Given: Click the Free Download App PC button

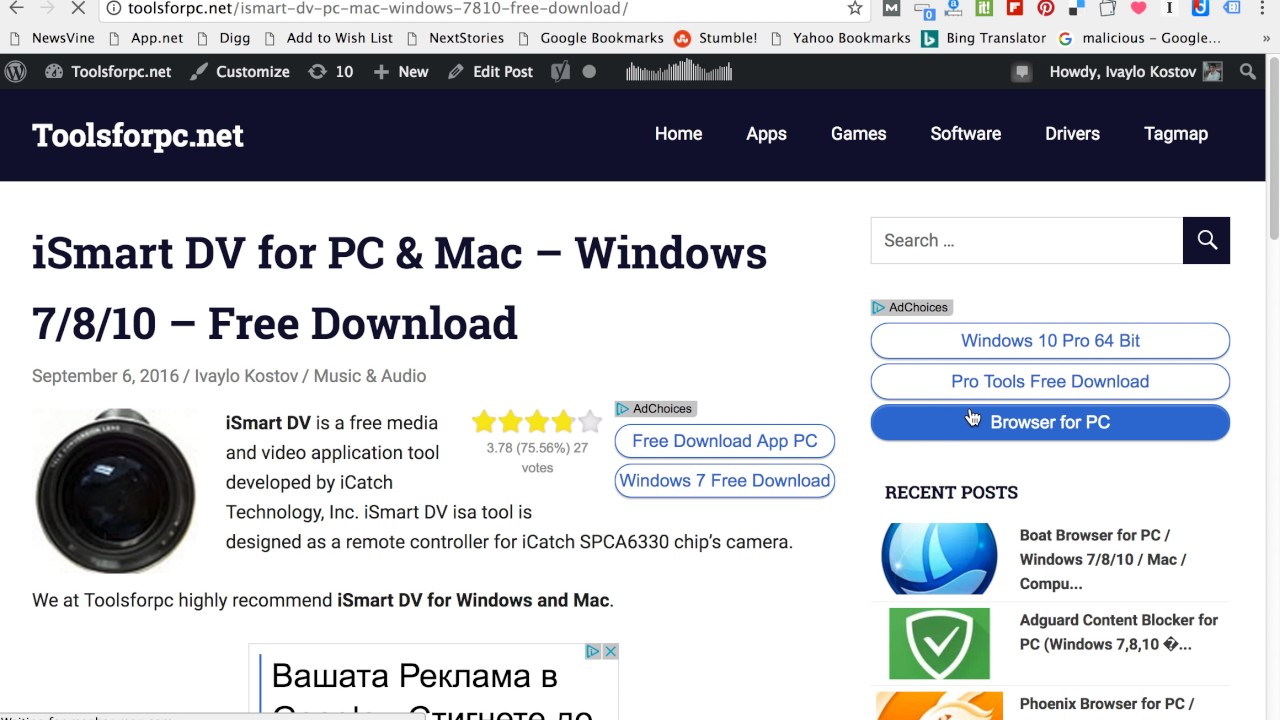Looking at the screenshot, I should pyautogui.click(x=724, y=441).
